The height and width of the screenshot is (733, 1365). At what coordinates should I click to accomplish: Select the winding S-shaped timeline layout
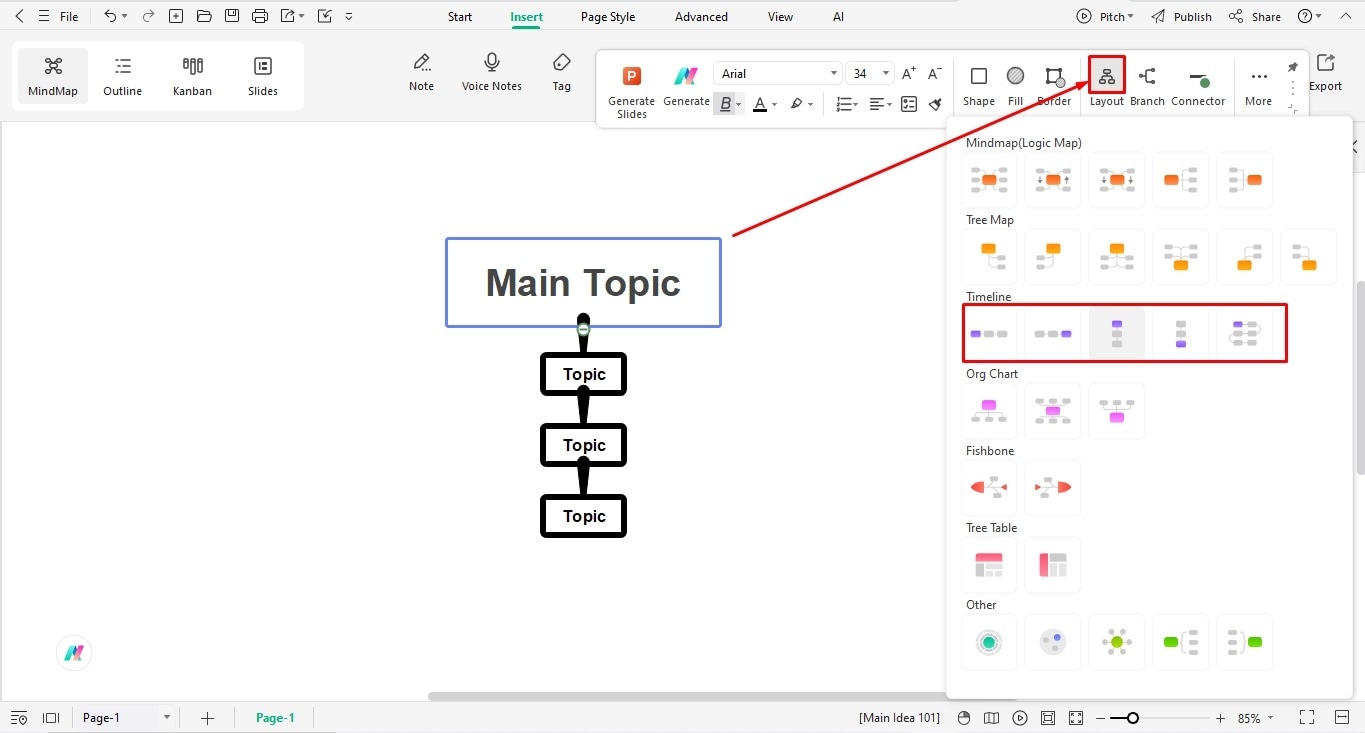pos(1245,333)
